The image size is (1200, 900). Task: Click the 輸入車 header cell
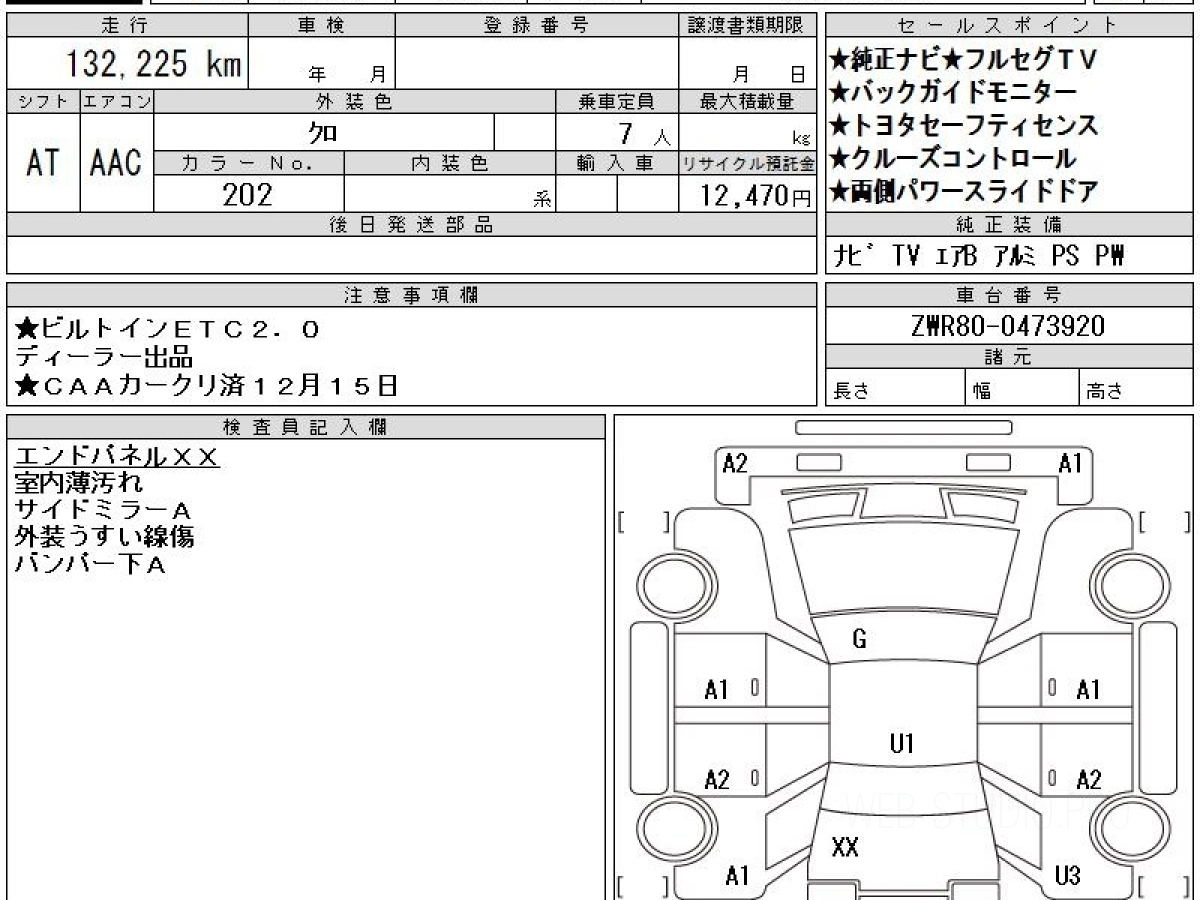tap(617, 163)
